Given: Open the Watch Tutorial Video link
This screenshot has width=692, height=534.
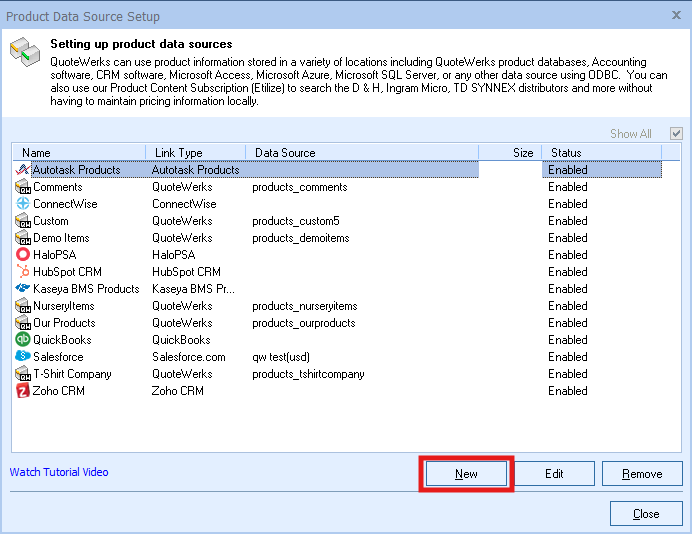Looking at the screenshot, I should tap(59, 472).
